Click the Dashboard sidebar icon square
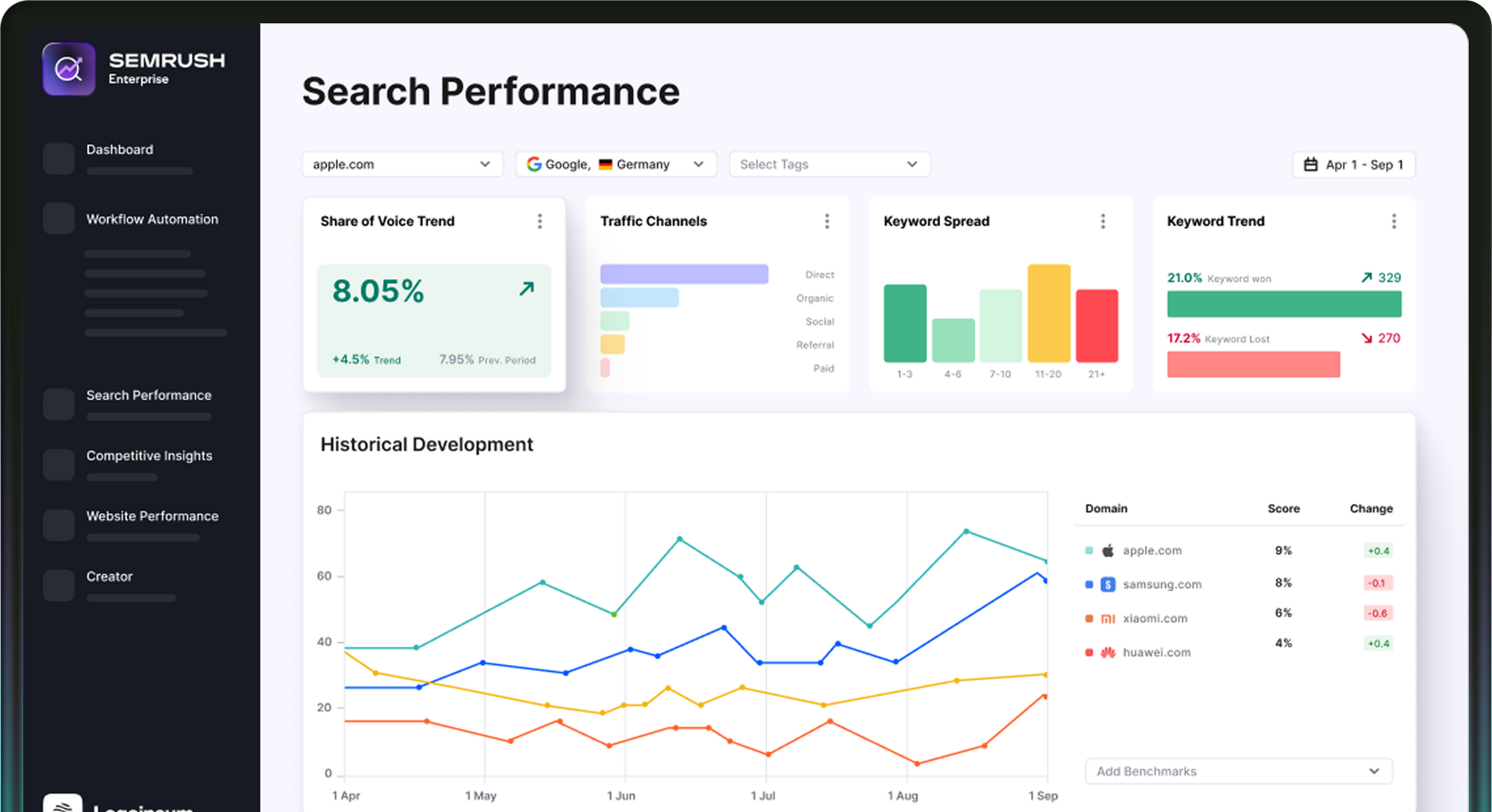This screenshot has width=1492, height=812. [x=58, y=158]
